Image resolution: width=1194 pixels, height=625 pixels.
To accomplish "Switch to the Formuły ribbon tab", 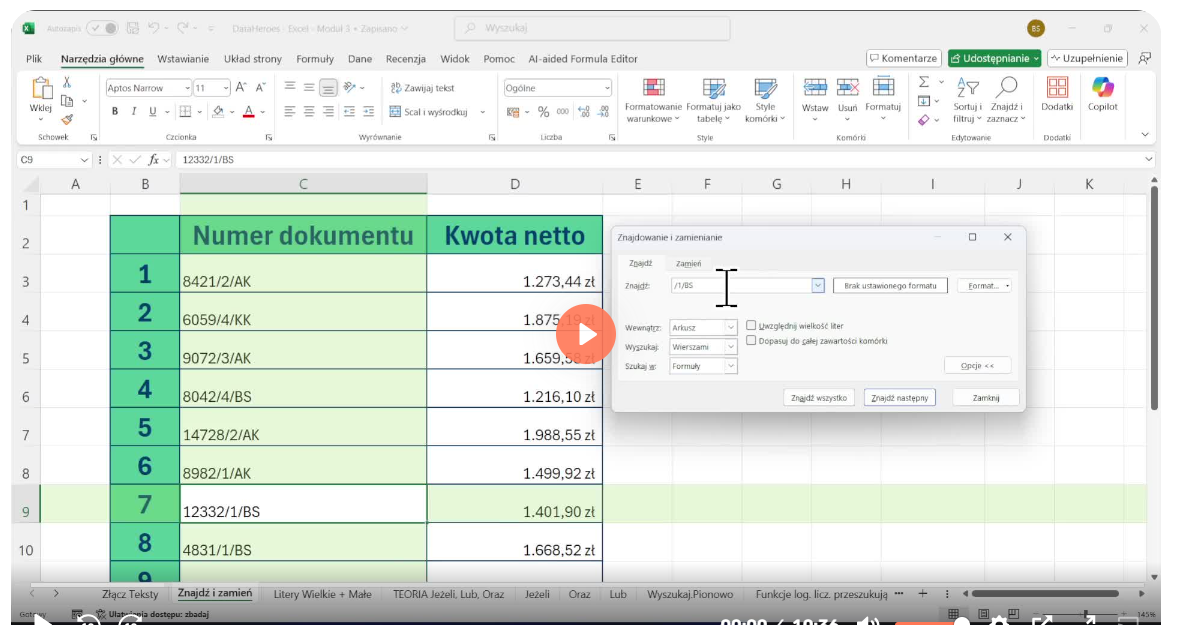I will coord(314,59).
